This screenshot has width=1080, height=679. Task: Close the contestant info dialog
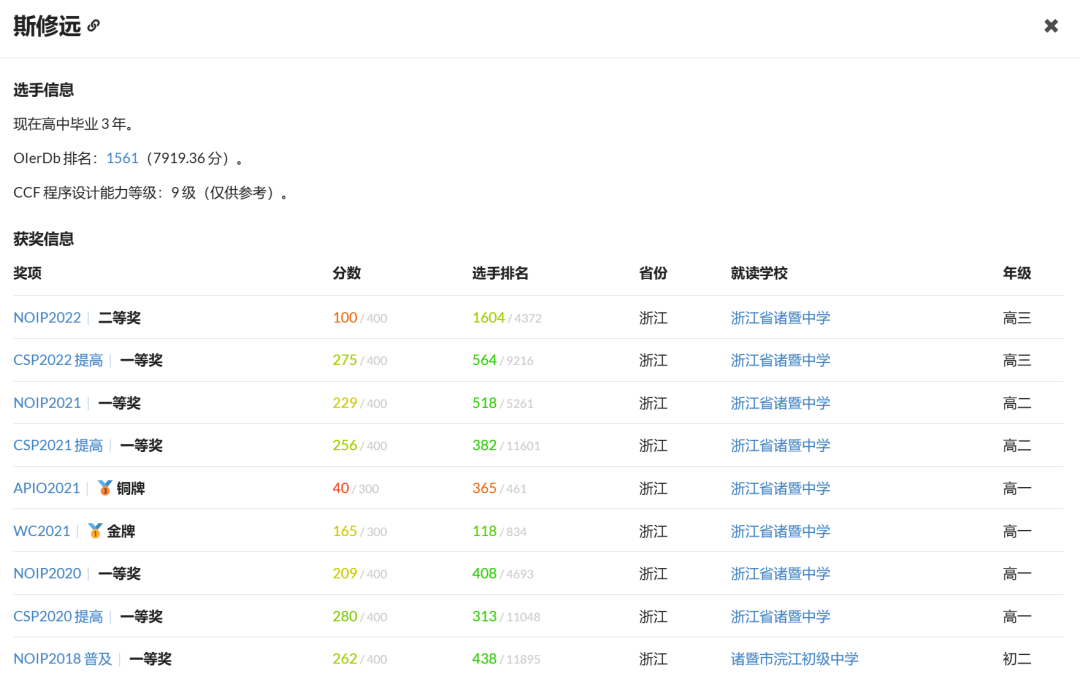pyautogui.click(x=1051, y=26)
